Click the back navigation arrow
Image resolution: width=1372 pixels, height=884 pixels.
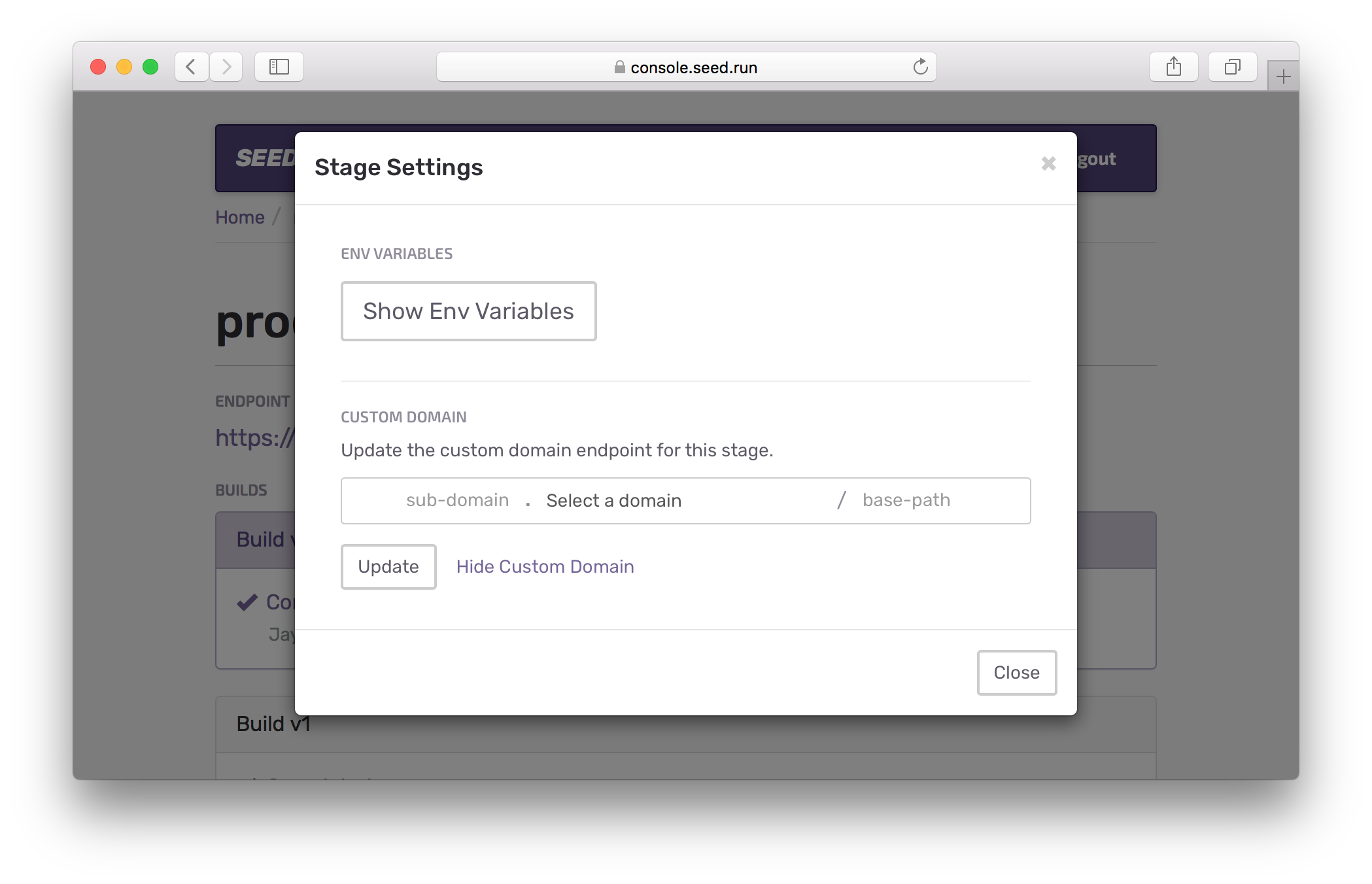tap(191, 67)
